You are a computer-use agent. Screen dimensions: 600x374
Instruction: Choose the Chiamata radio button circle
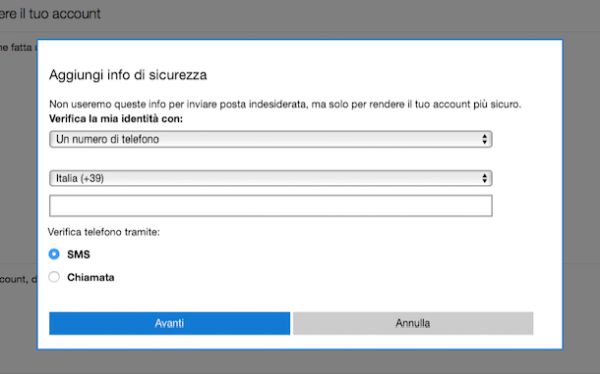pyautogui.click(x=54, y=277)
